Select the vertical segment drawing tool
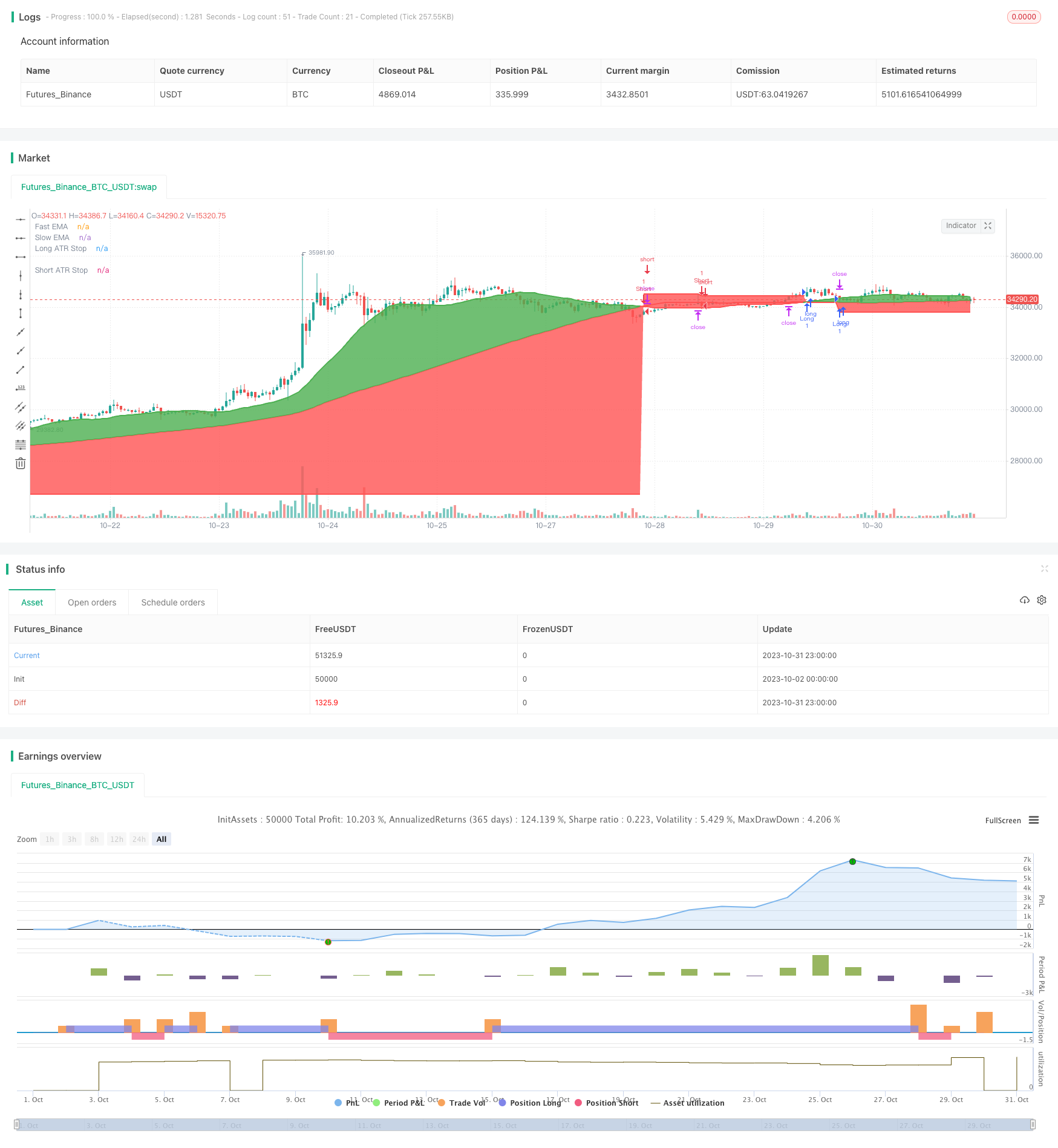The height and width of the screenshot is (1148, 1058). tap(21, 313)
